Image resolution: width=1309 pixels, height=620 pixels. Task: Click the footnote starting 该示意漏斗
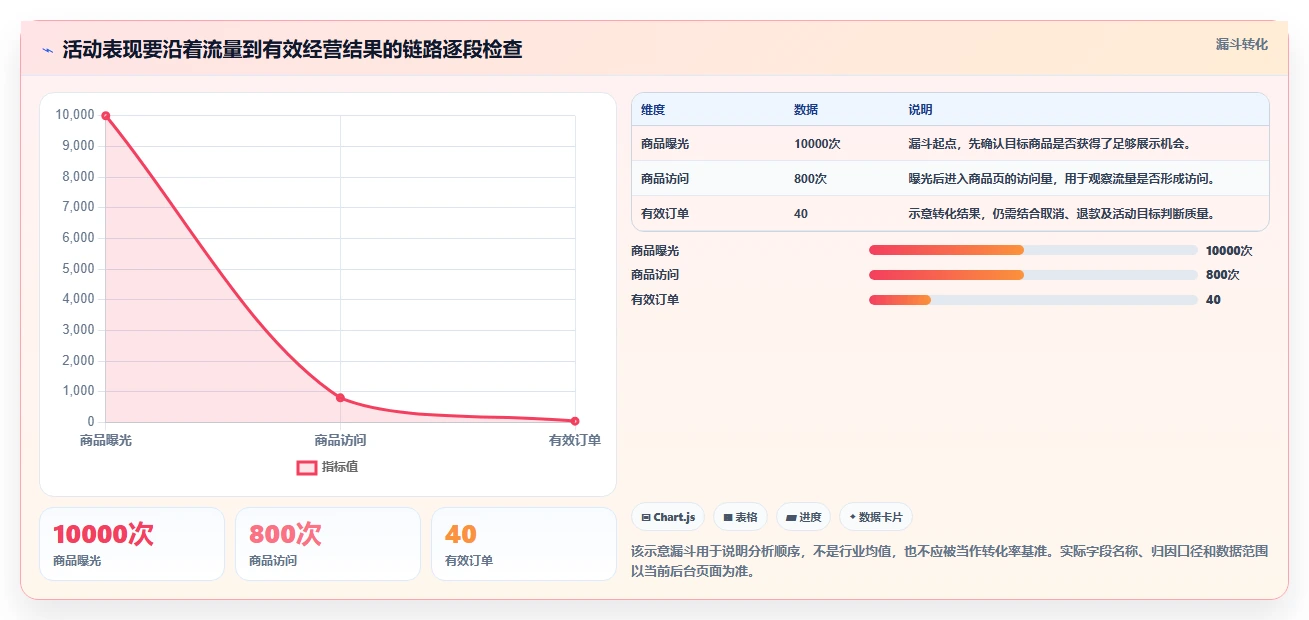[x=950, y=562]
